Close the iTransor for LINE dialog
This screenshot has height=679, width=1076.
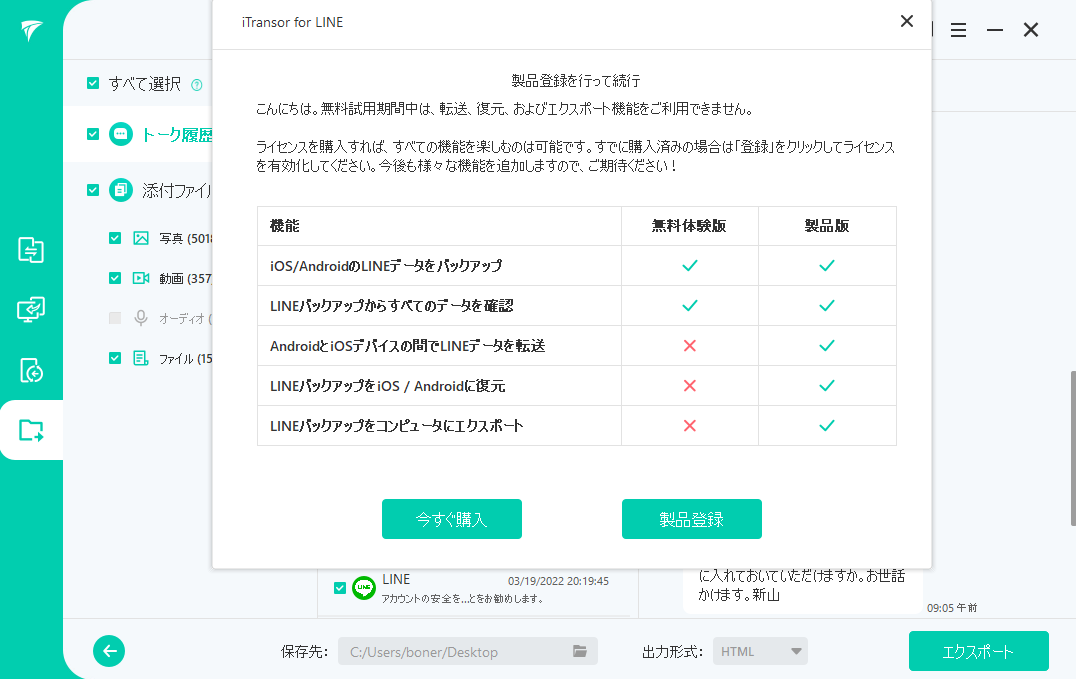(x=907, y=21)
